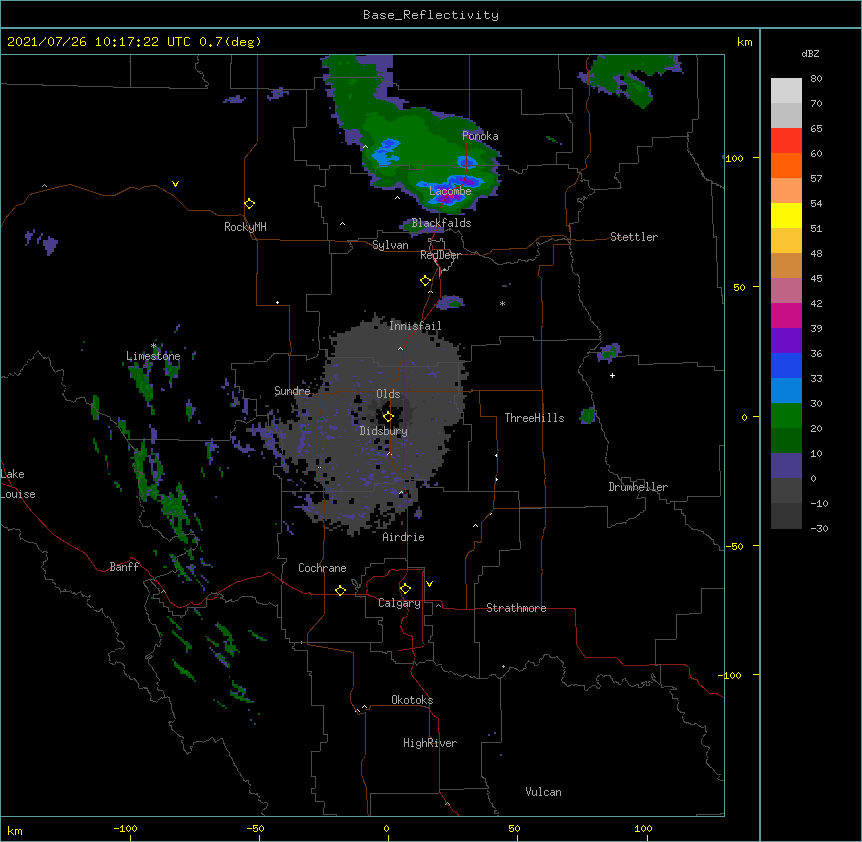Click the Drumheller town label

pyautogui.click(x=638, y=487)
